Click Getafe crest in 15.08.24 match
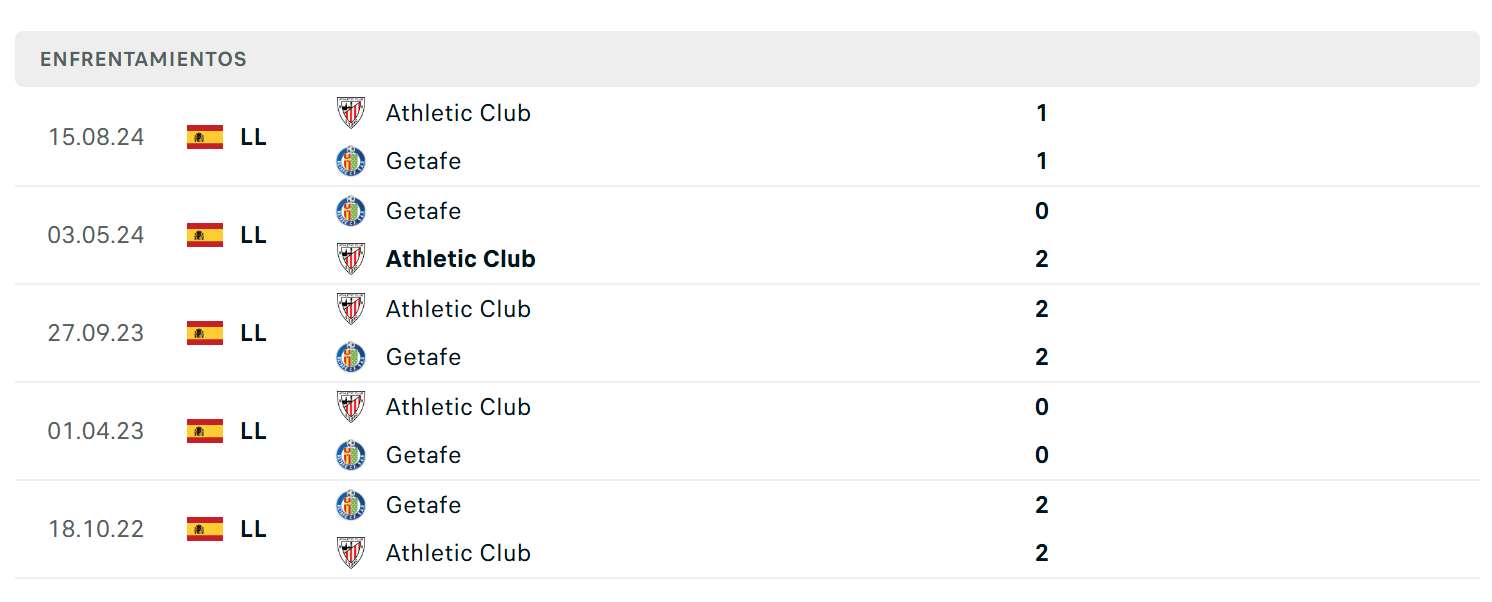 (351, 161)
